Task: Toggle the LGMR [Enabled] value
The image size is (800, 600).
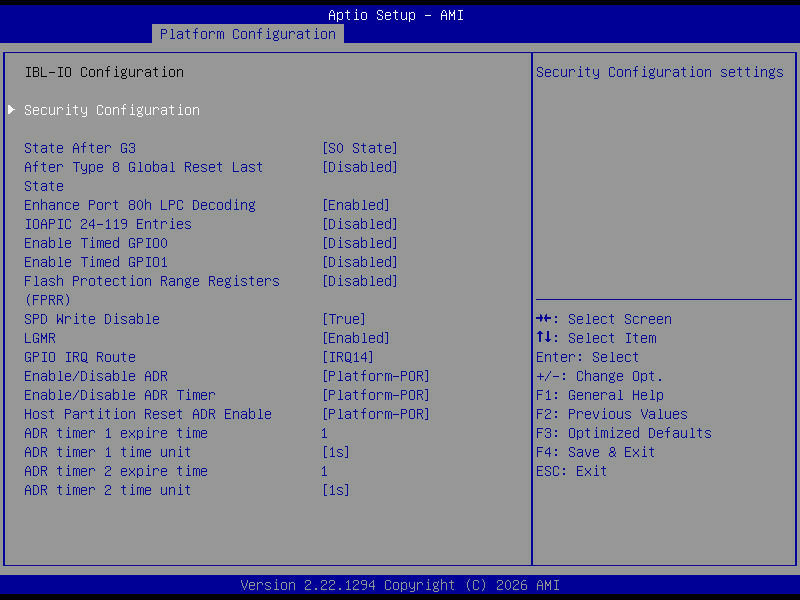Action: (356, 338)
